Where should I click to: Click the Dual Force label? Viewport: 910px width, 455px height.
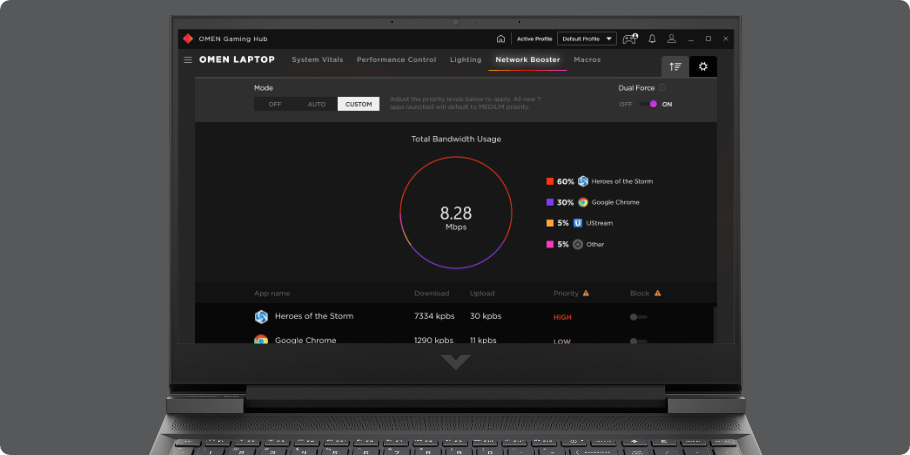(x=637, y=88)
